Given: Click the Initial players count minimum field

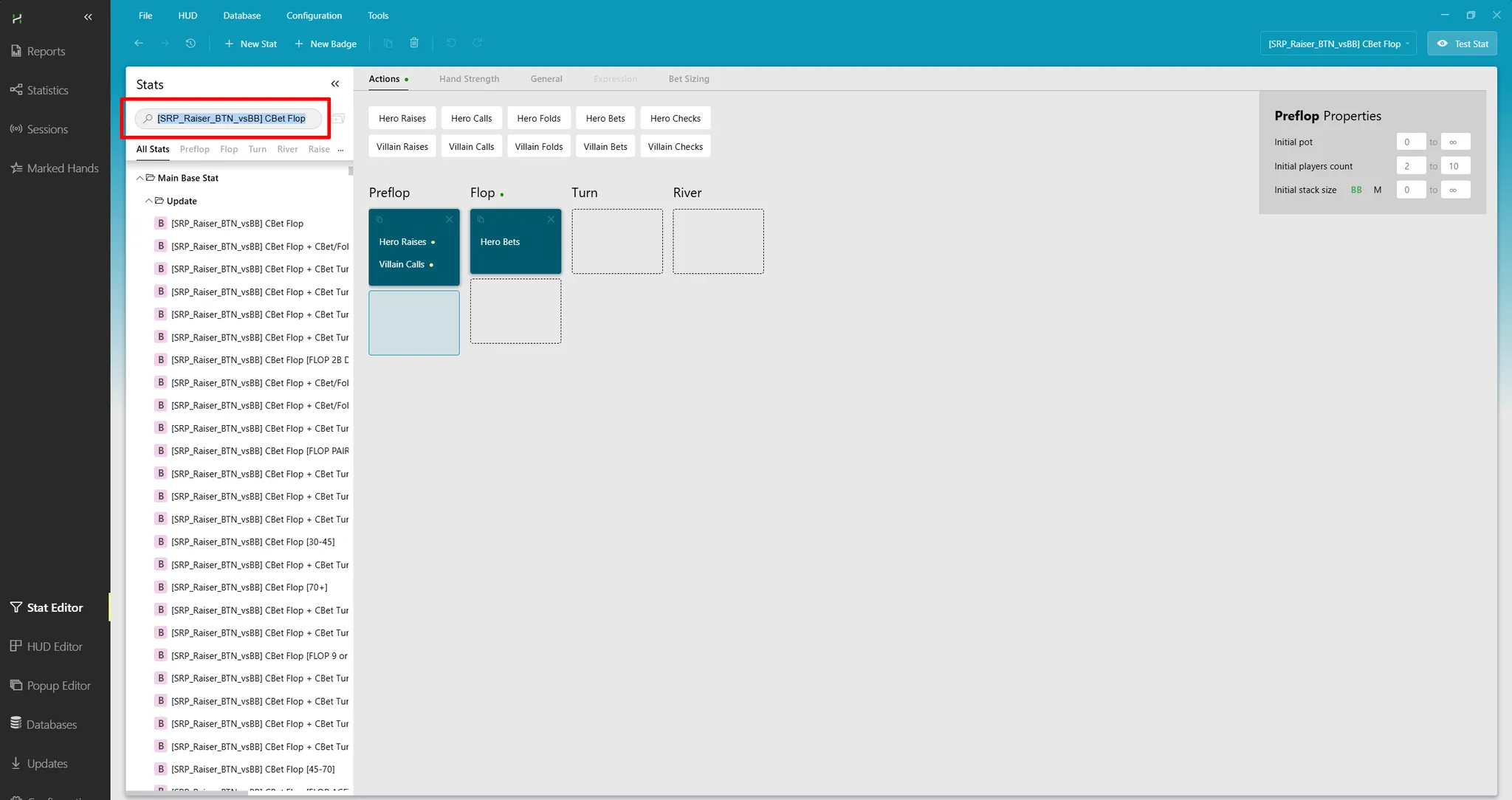Looking at the screenshot, I should [x=1410, y=166].
